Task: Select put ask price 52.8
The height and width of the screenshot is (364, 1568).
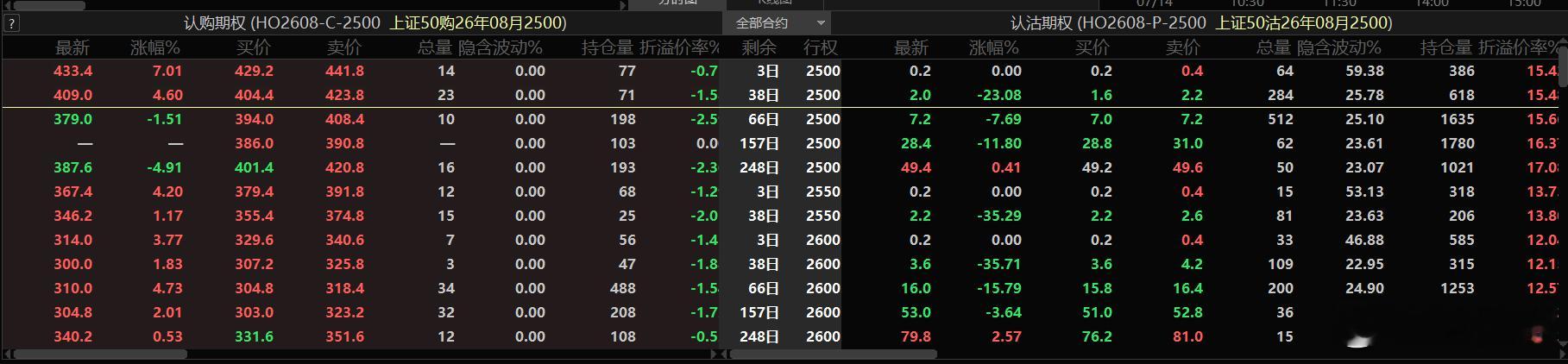Action: 1187,312
